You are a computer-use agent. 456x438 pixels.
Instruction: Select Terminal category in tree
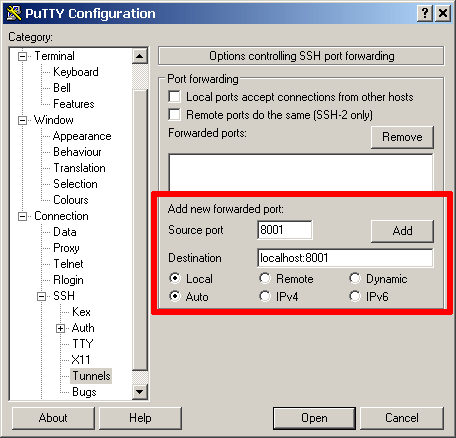54,56
